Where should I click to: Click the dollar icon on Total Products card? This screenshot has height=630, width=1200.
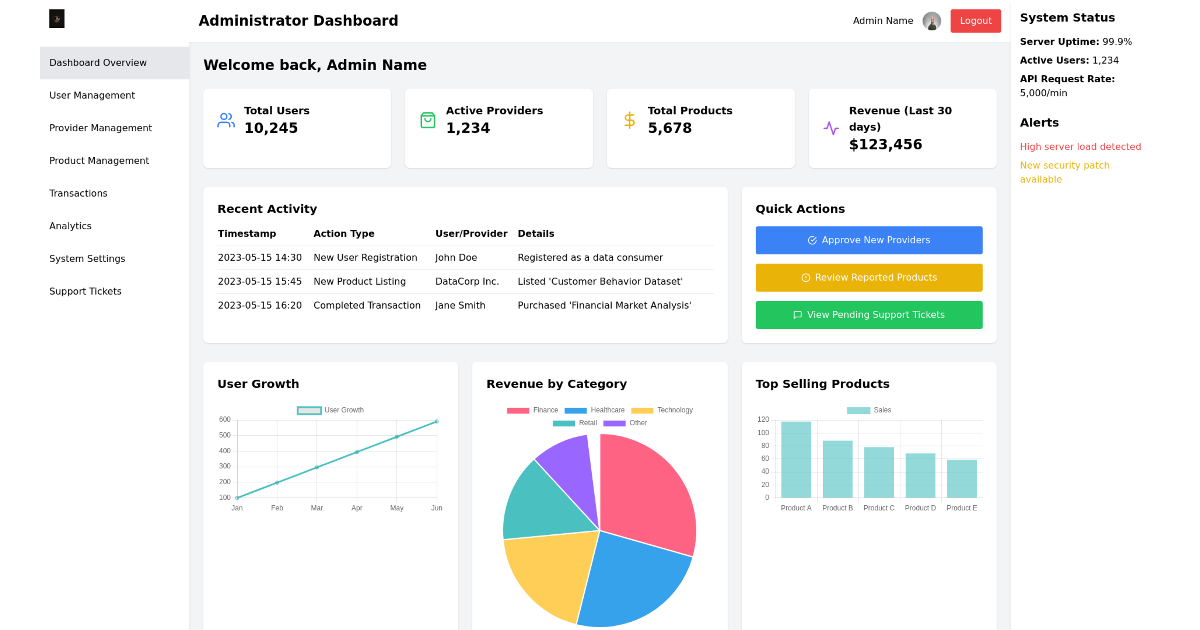coord(629,120)
